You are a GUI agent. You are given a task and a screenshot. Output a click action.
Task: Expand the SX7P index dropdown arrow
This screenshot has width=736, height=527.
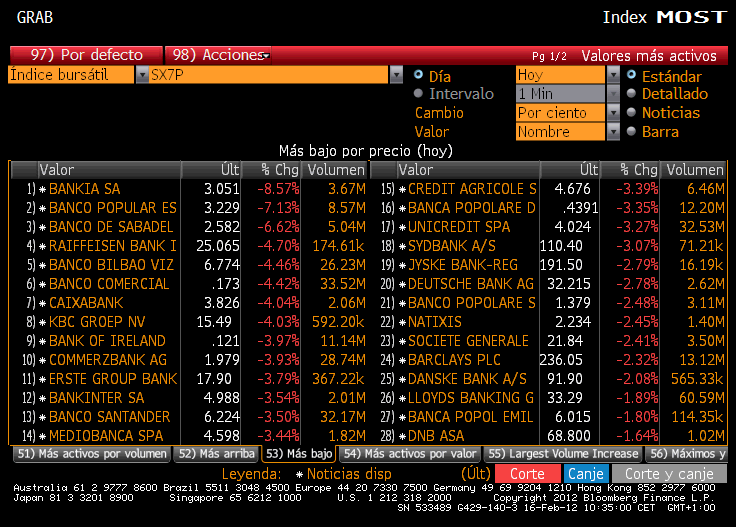396,75
